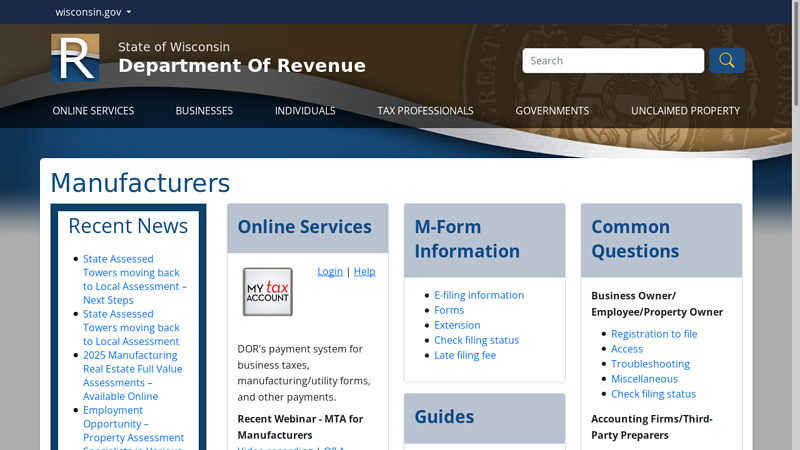The image size is (800, 450).
Task: Open the Governments menu
Action: point(552,111)
